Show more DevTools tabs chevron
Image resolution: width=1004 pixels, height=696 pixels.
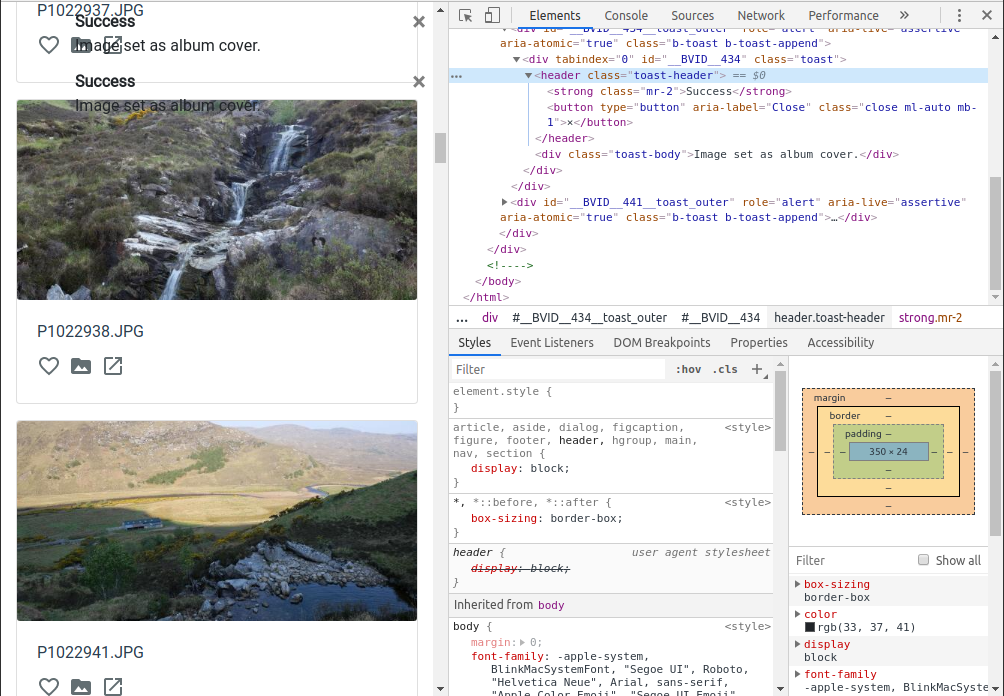point(904,15)
